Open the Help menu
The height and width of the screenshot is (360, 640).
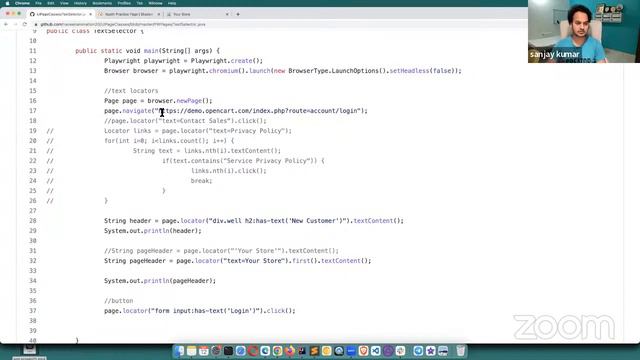(x=172, y=3)
